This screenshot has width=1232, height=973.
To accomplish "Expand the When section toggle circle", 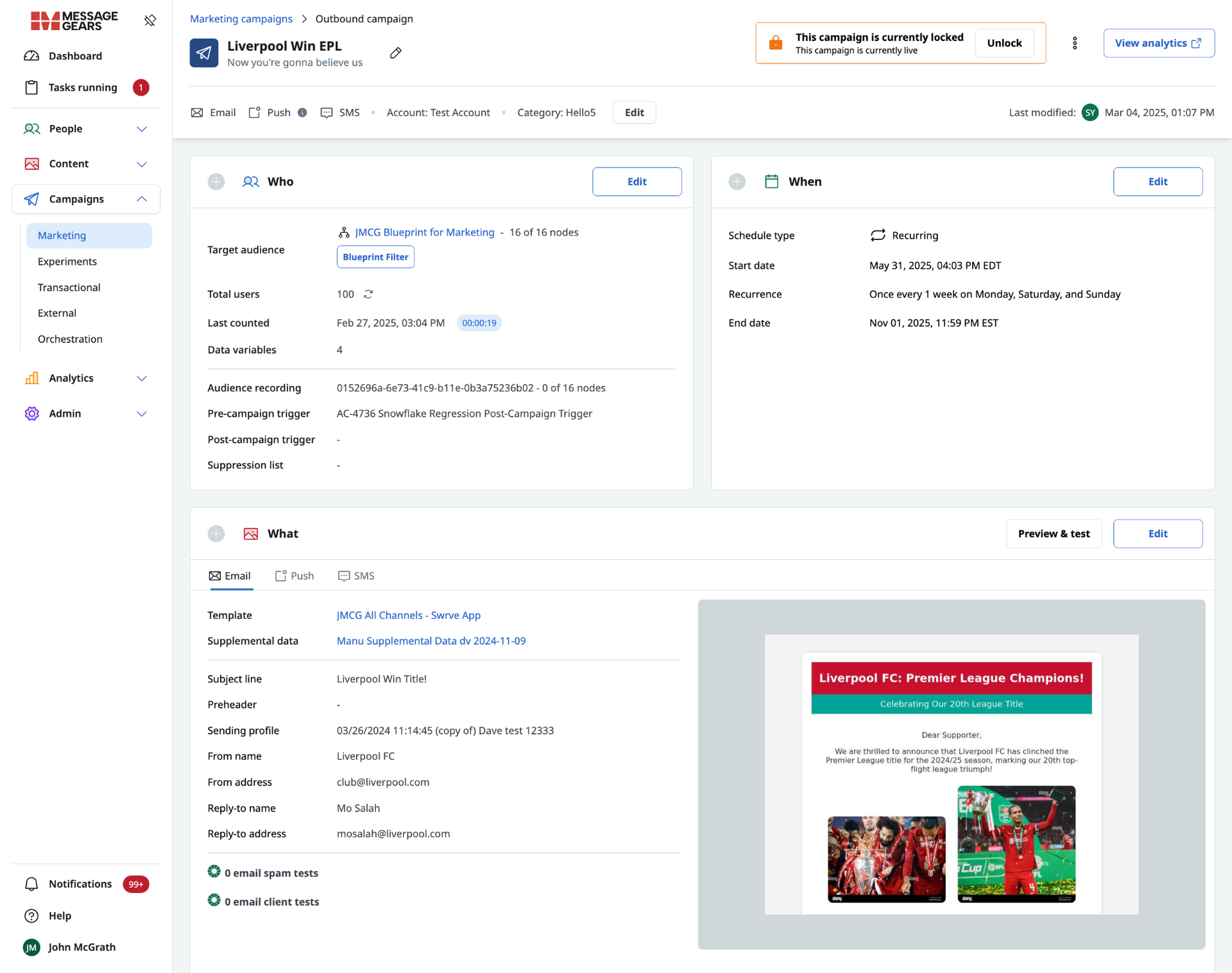I will point(737,182).
